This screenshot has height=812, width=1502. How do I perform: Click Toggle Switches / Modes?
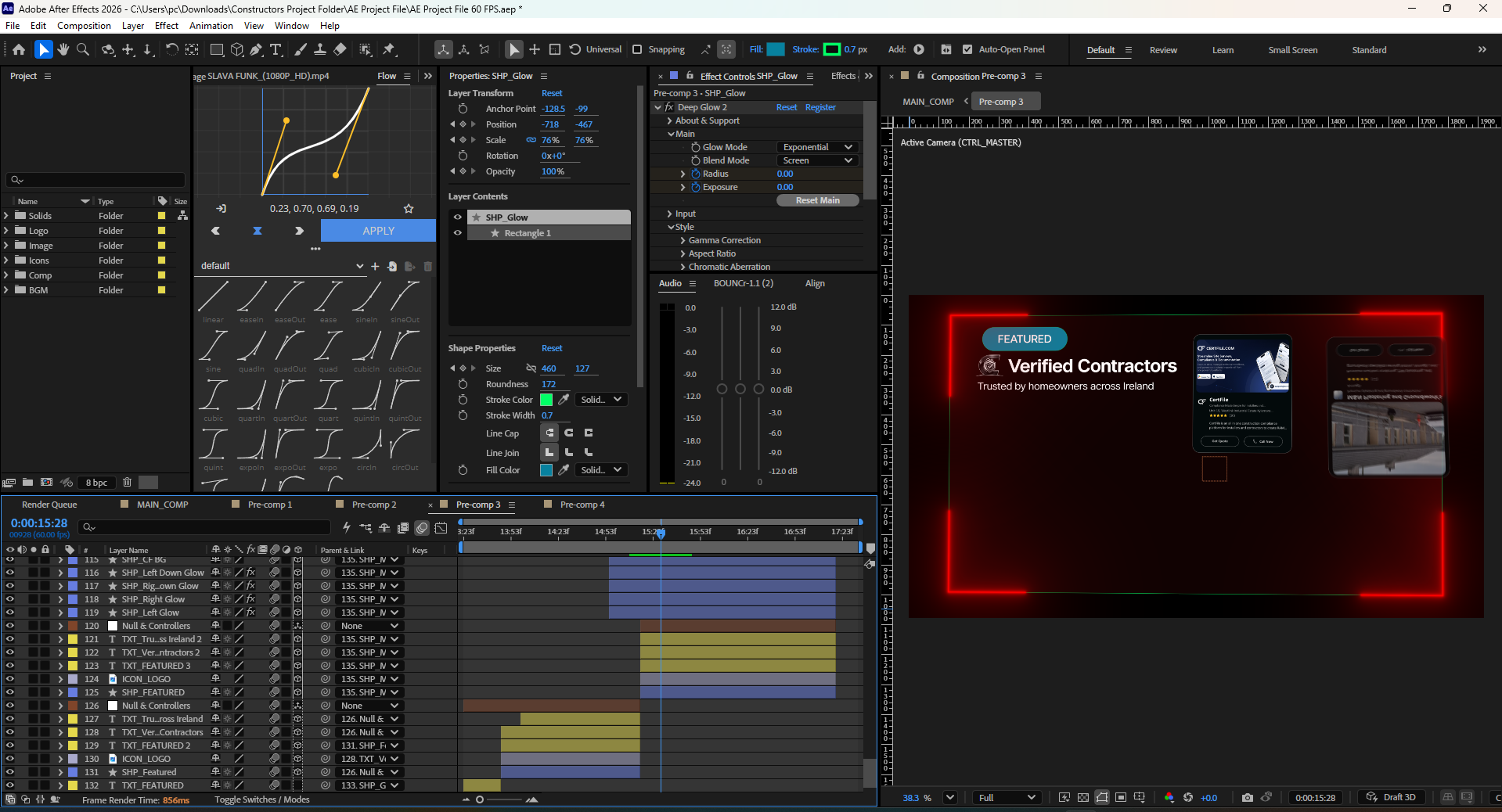(262, 799)
